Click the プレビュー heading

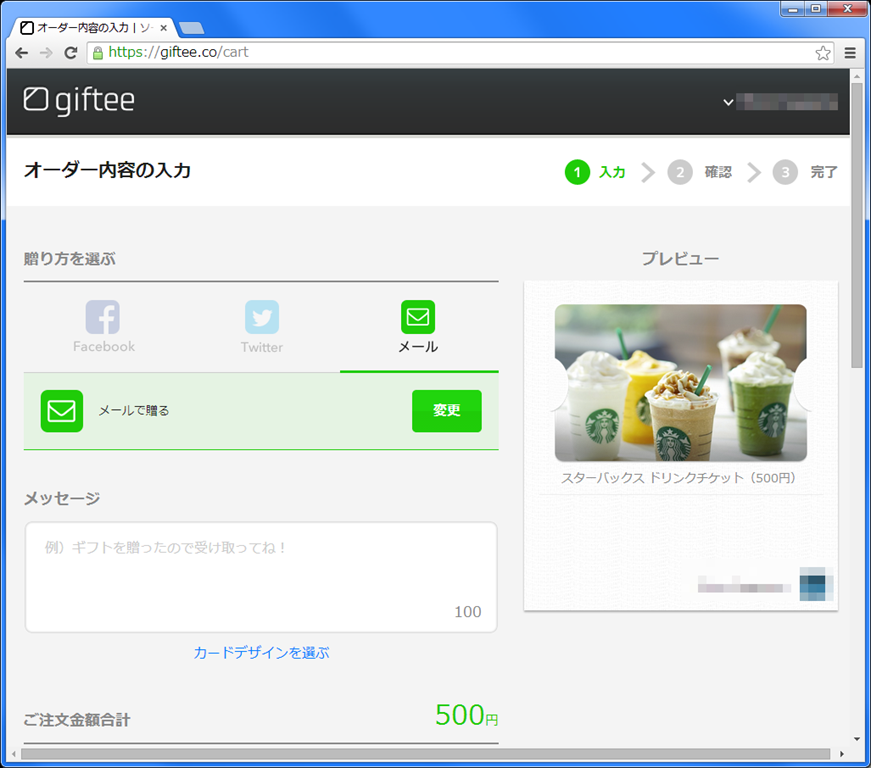click(x=680, y=259)
